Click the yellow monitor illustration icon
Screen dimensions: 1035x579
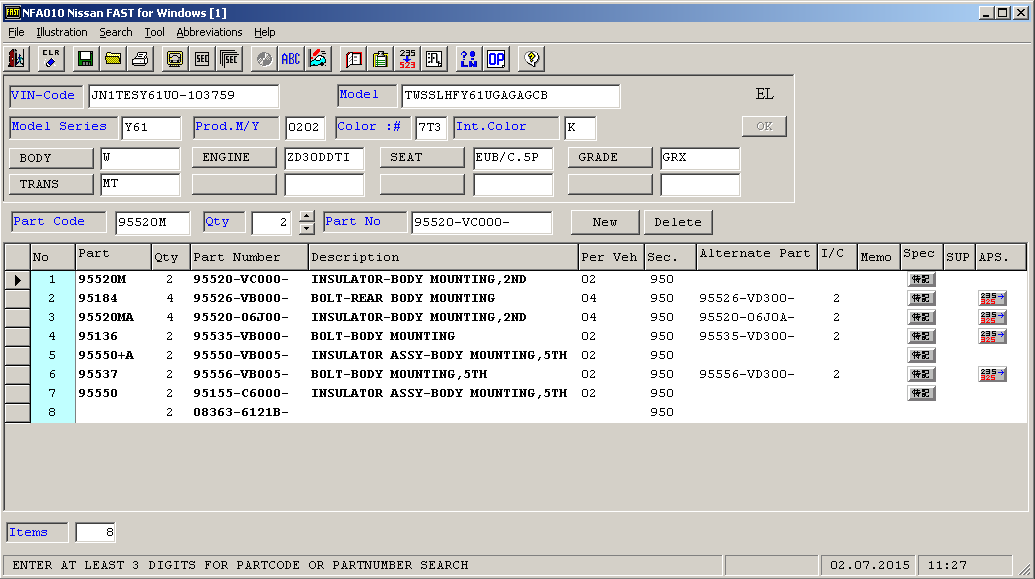point(175,59)
